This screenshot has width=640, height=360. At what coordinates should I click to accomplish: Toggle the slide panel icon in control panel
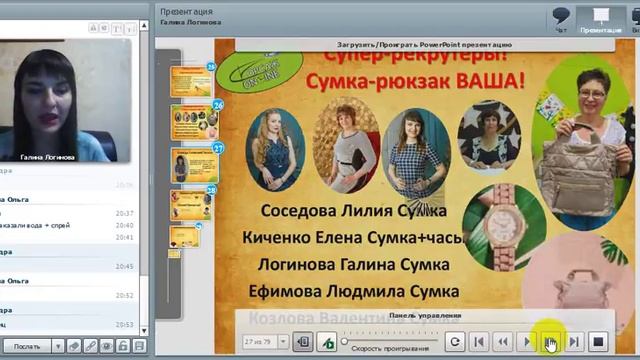303,342
